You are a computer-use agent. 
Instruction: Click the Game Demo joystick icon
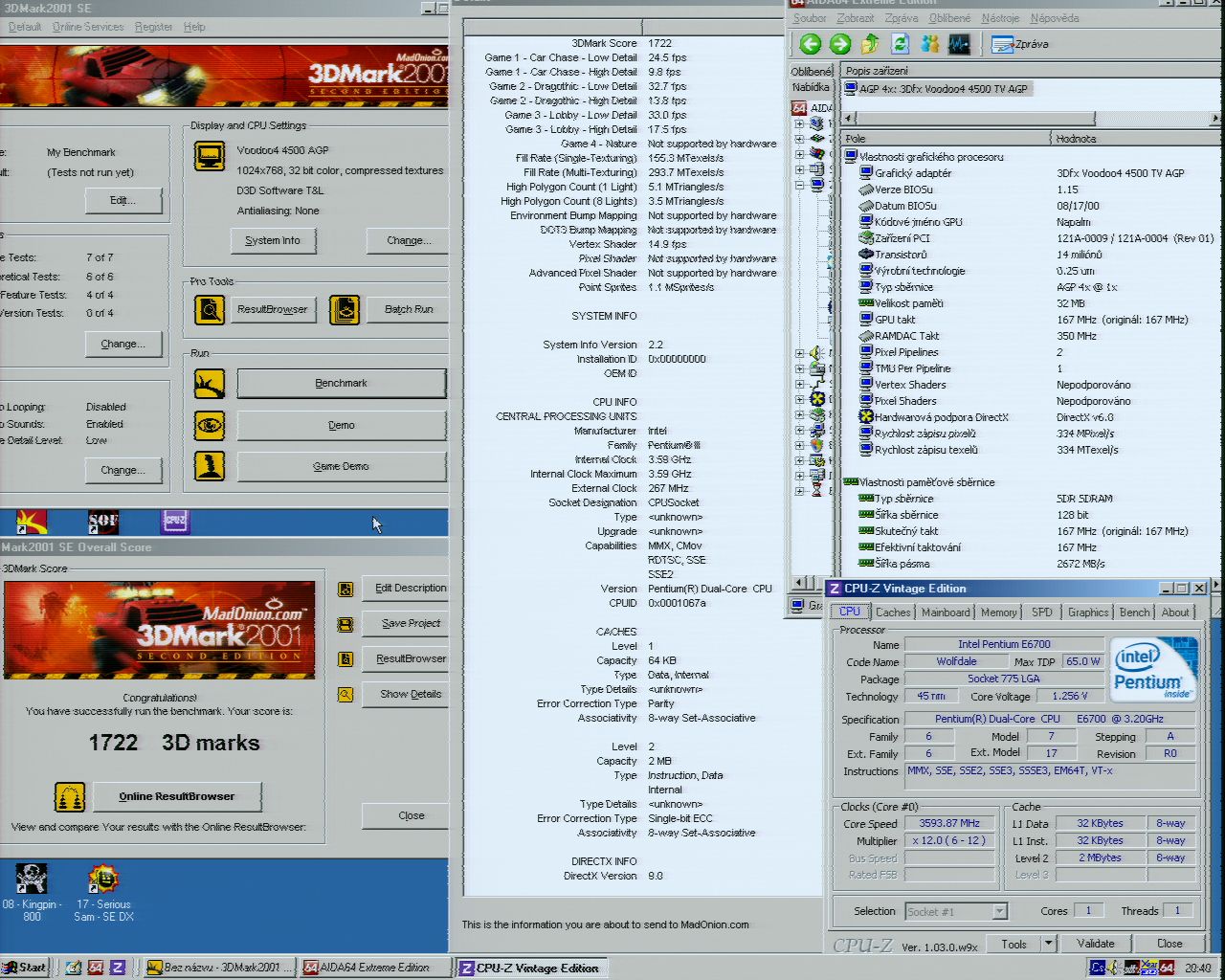pyautogui.click(x=210, y=466)
